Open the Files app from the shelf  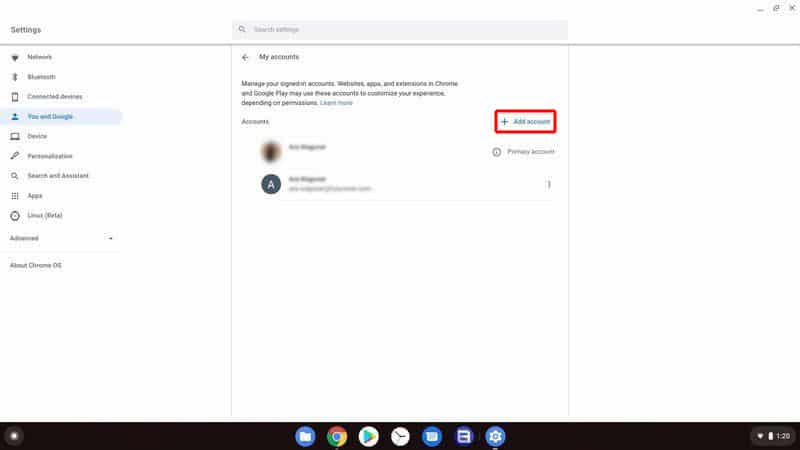pos(306,436)
